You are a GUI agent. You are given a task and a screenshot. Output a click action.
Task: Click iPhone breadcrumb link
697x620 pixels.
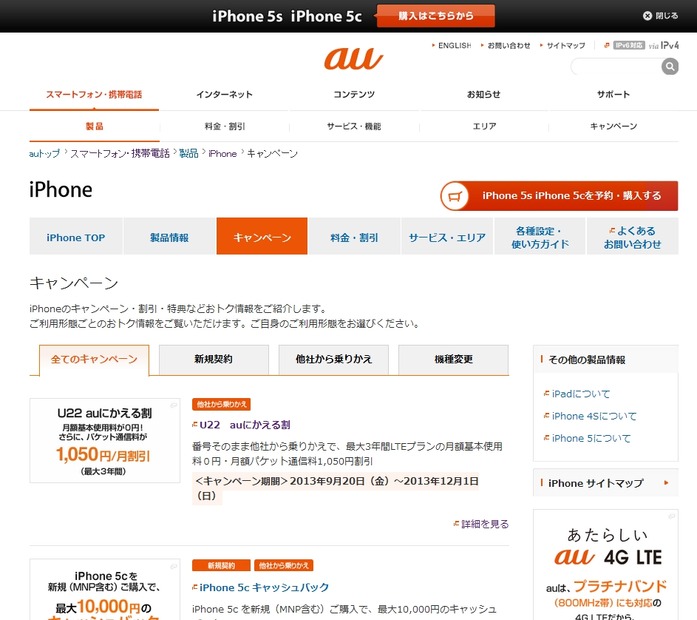(x=222, y=154)
